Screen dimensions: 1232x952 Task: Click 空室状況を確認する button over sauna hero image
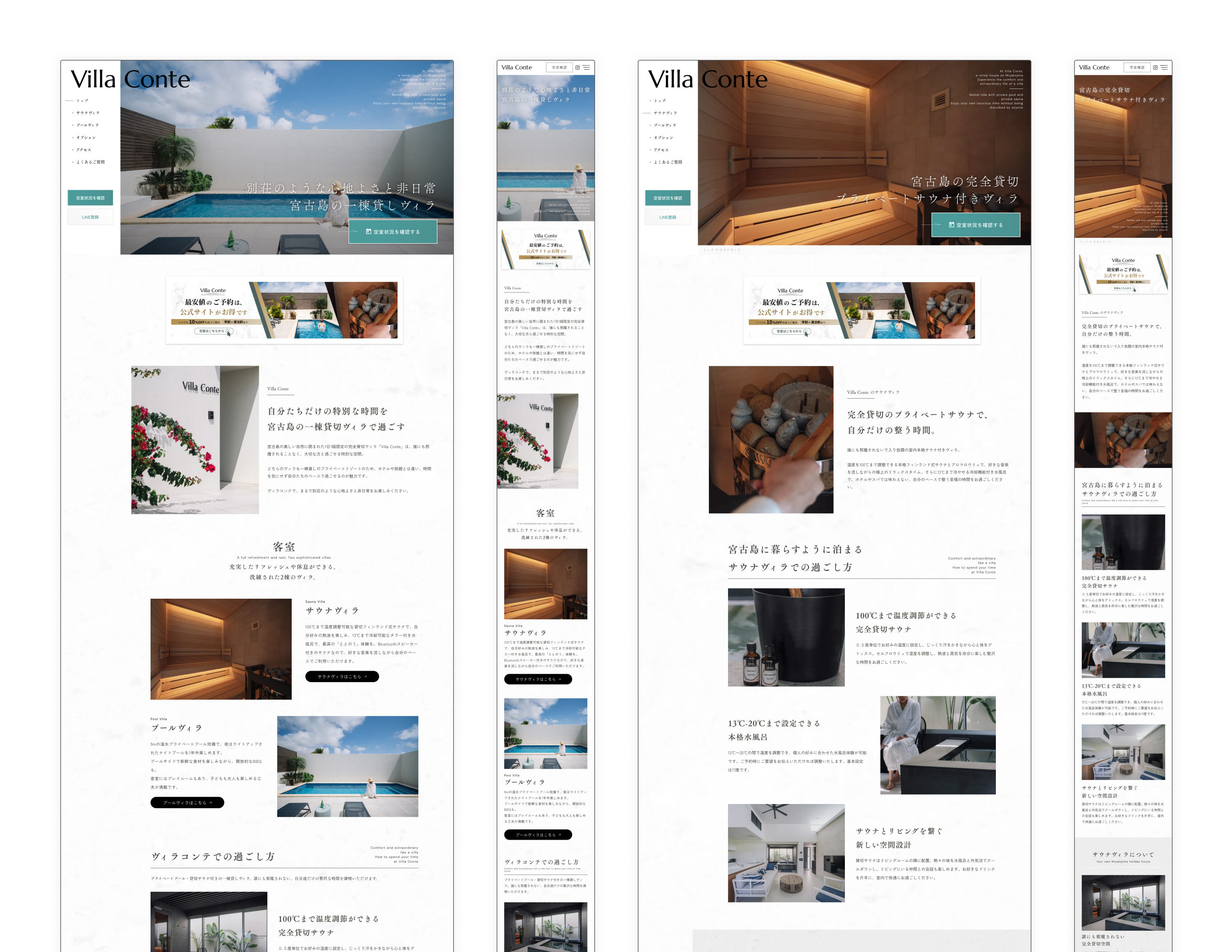[975, 225]
